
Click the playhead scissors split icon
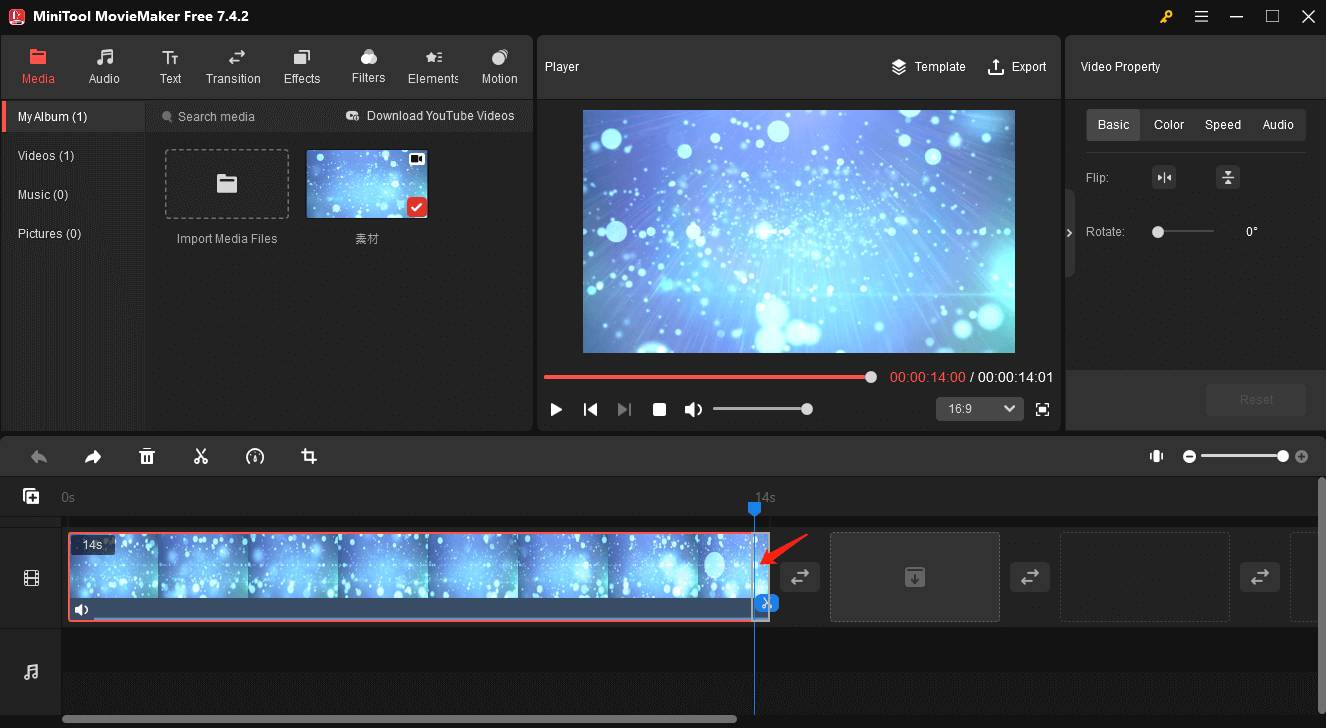[x=768, y=603]
